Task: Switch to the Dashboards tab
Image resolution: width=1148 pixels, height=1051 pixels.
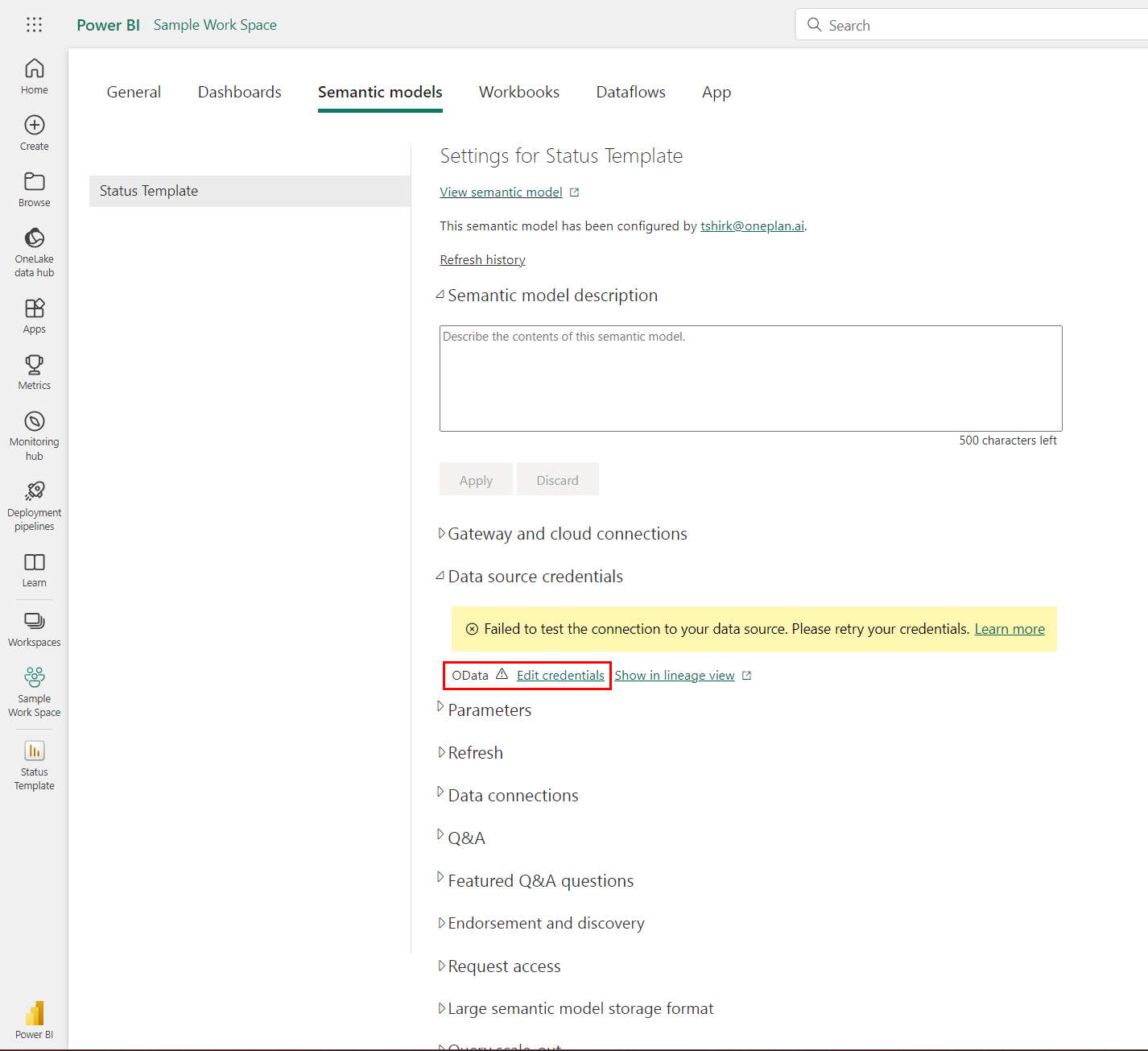Action: (240, 92)
